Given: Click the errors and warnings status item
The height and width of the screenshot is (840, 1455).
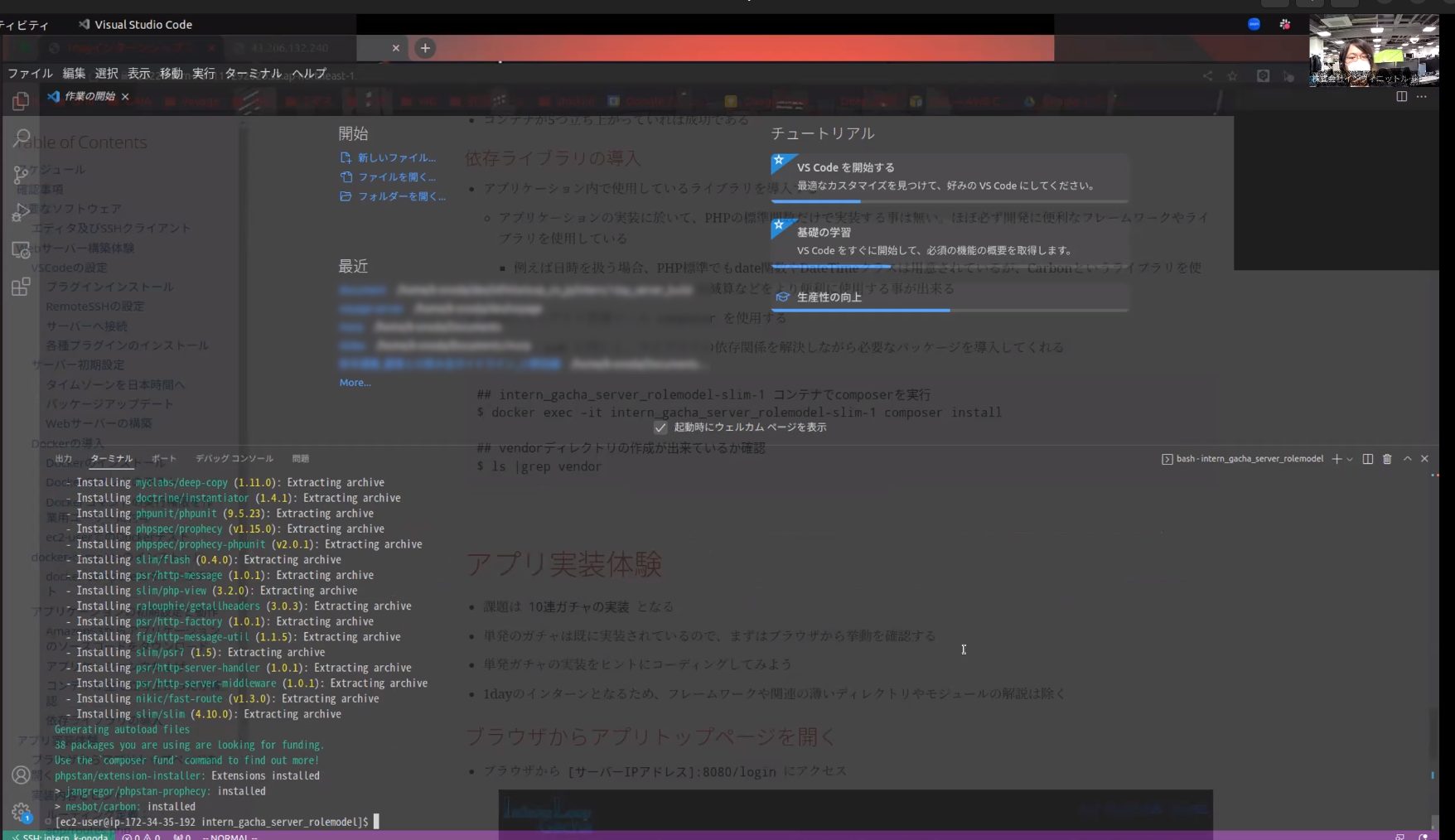Looking at the screenshot, I should (141, 837).
